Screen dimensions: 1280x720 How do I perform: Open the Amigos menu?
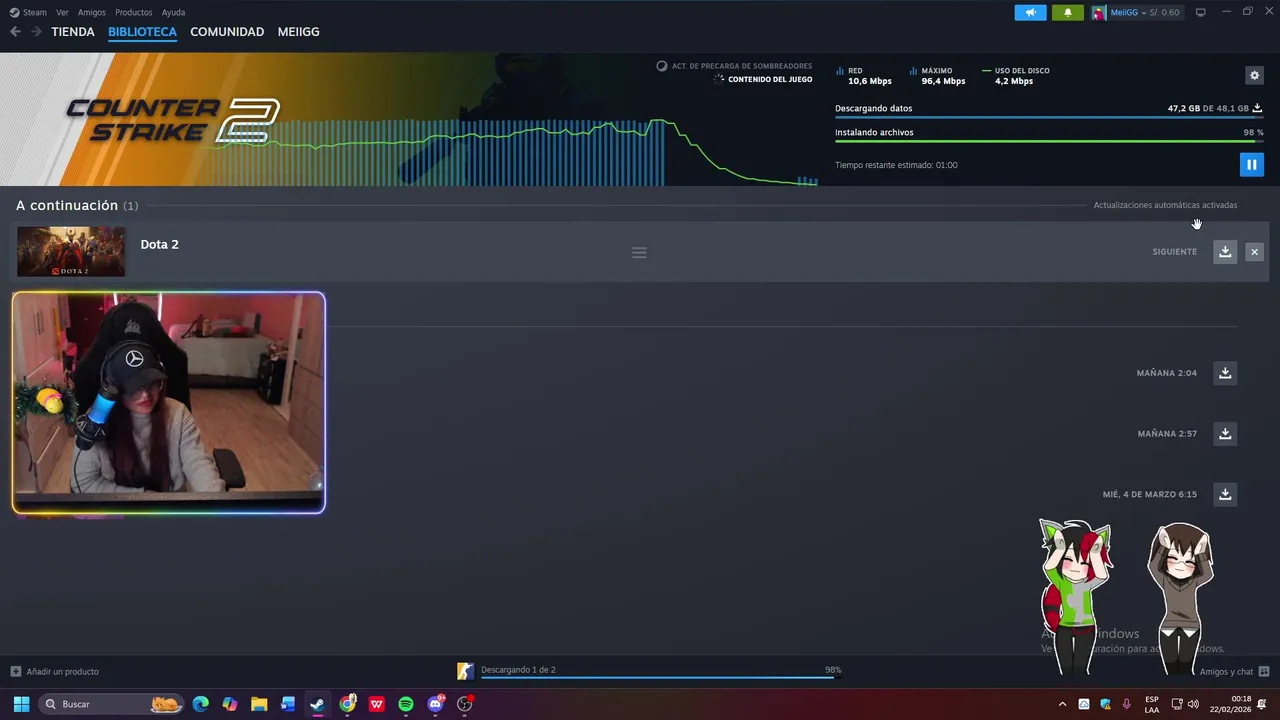[92, 12]
